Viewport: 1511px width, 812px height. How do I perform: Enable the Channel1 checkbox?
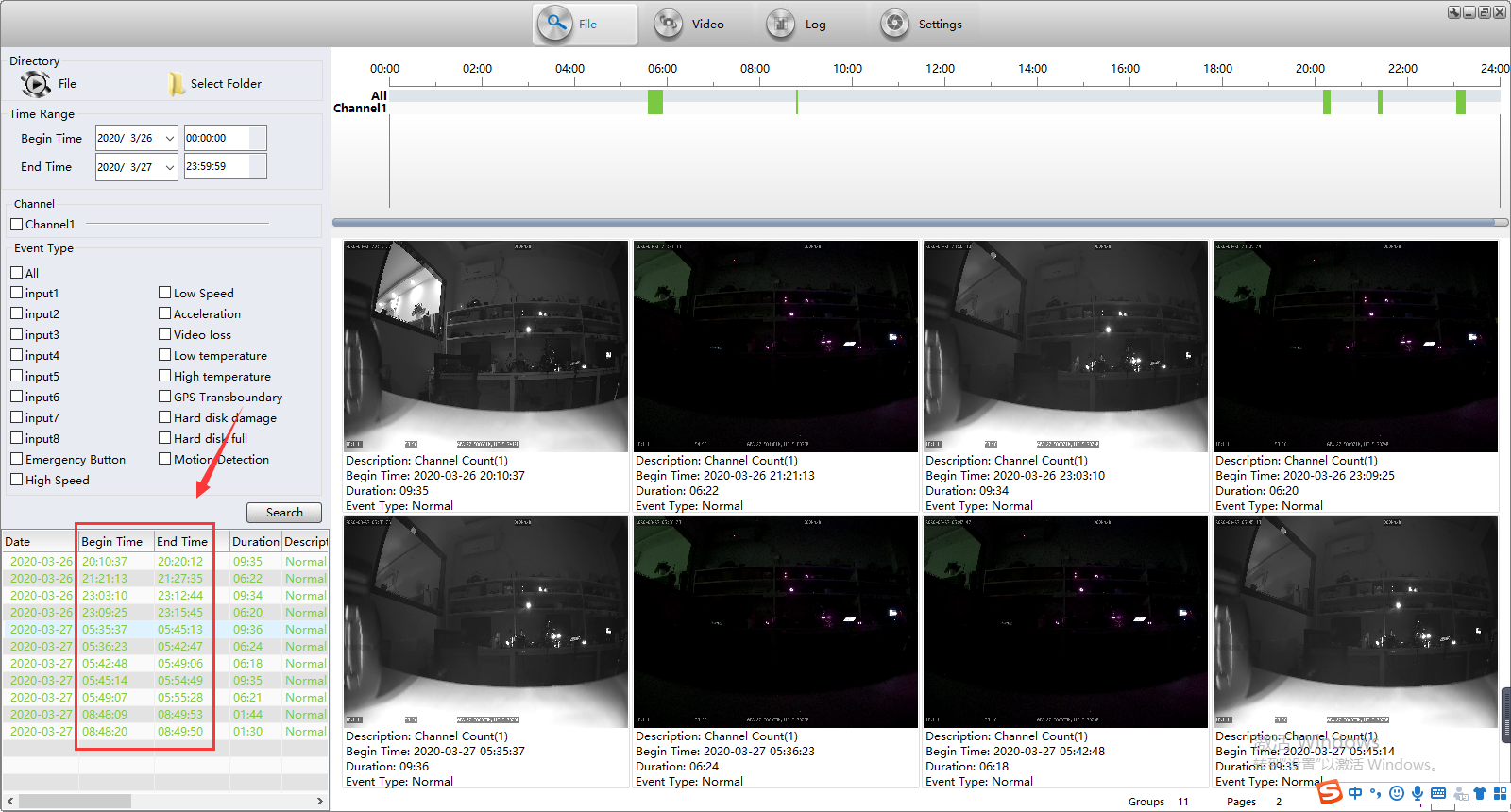(x=17, y=225)
